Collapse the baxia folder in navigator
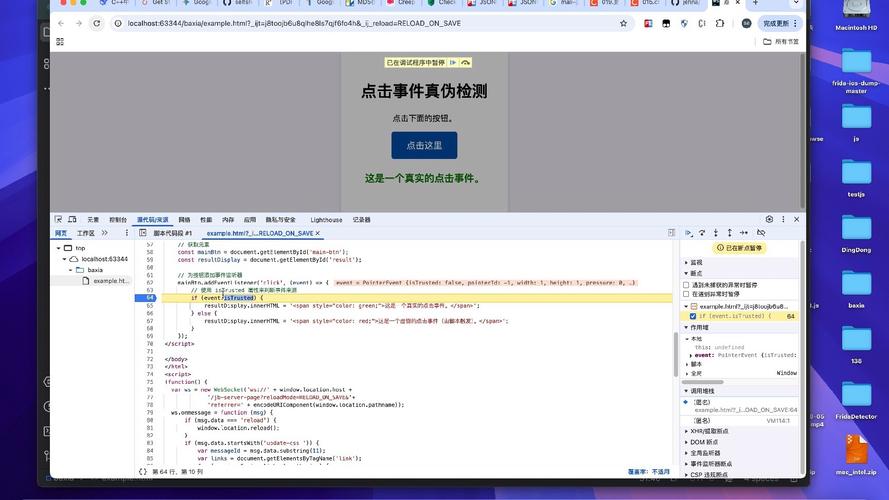This screenshot has width=889, height=500. 71,270
